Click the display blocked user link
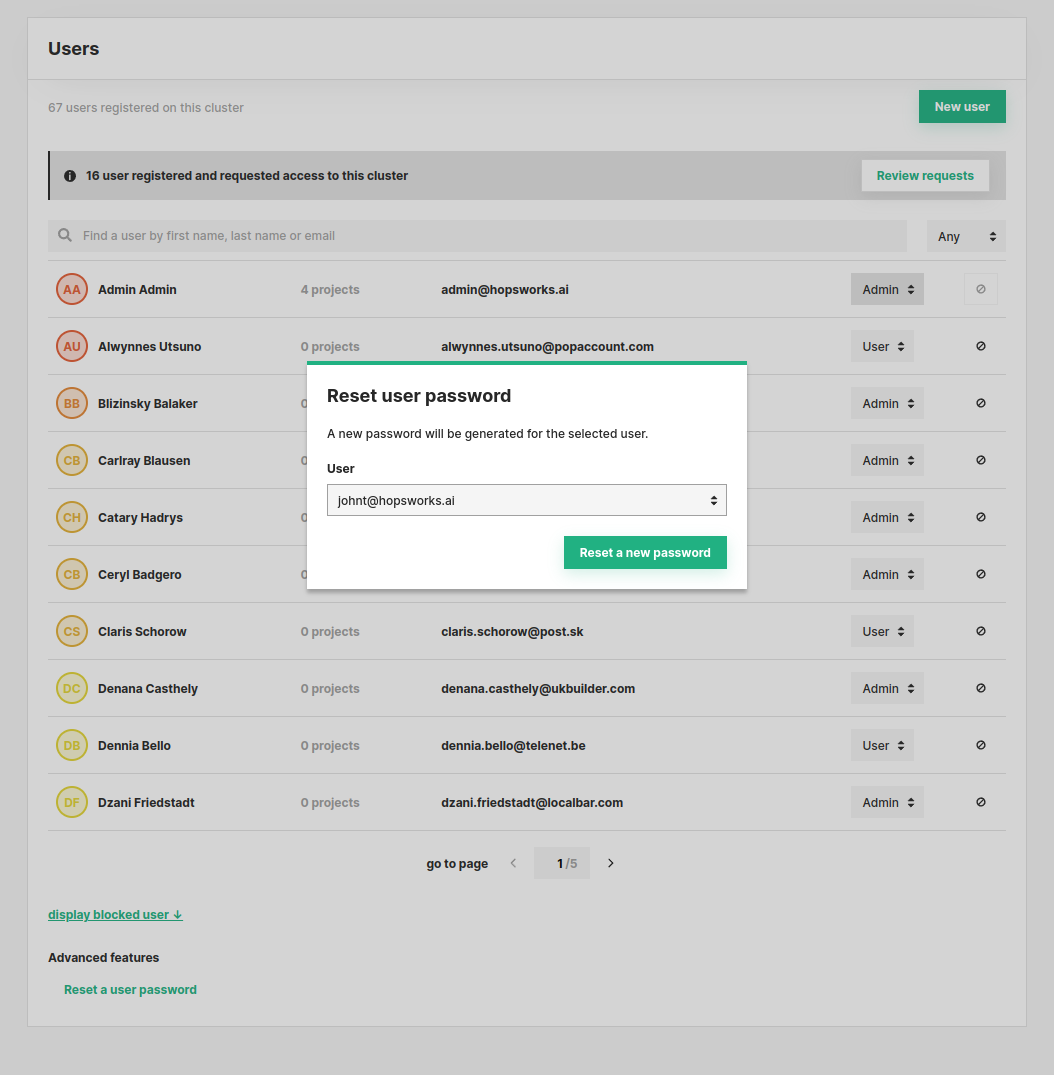The image size is (1054, 1075). 115,914
